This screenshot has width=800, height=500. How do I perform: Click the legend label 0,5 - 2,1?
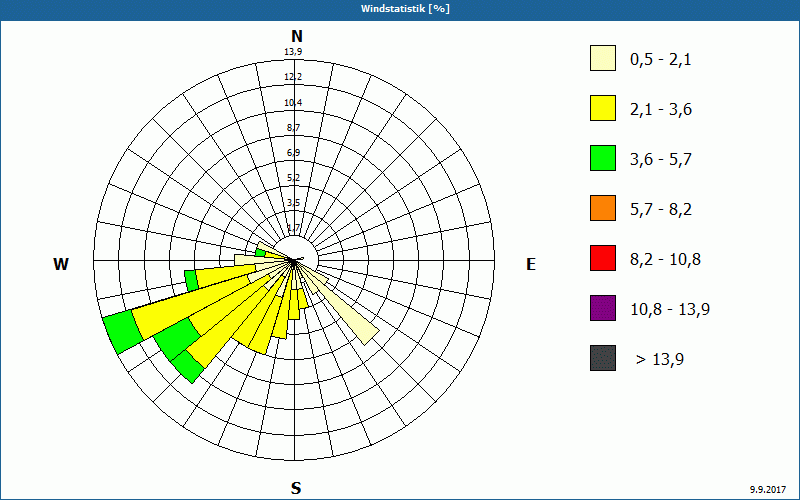point(661,60)
